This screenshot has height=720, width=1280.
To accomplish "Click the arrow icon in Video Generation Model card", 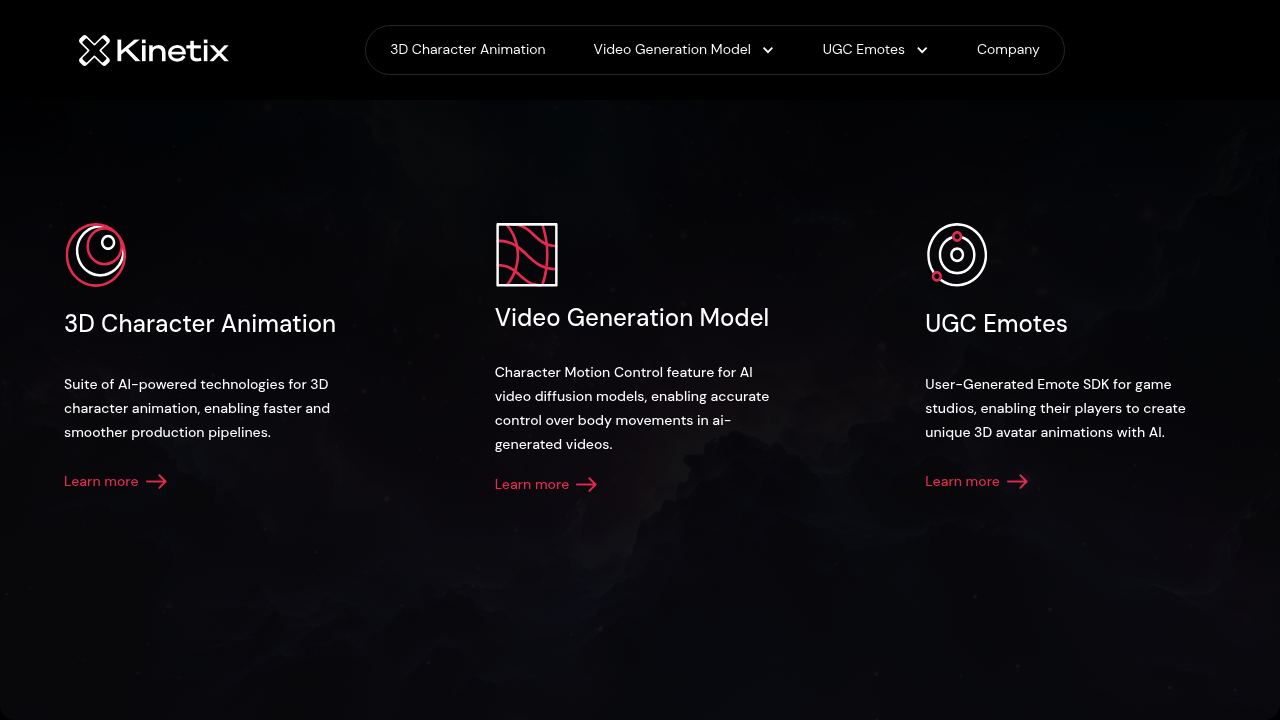I will (587, 484).
